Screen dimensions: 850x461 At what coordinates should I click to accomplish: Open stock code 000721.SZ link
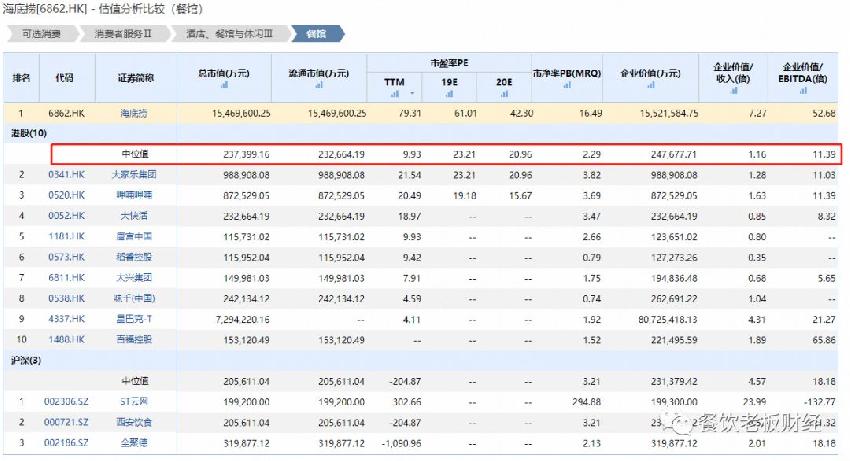[66, 422]
